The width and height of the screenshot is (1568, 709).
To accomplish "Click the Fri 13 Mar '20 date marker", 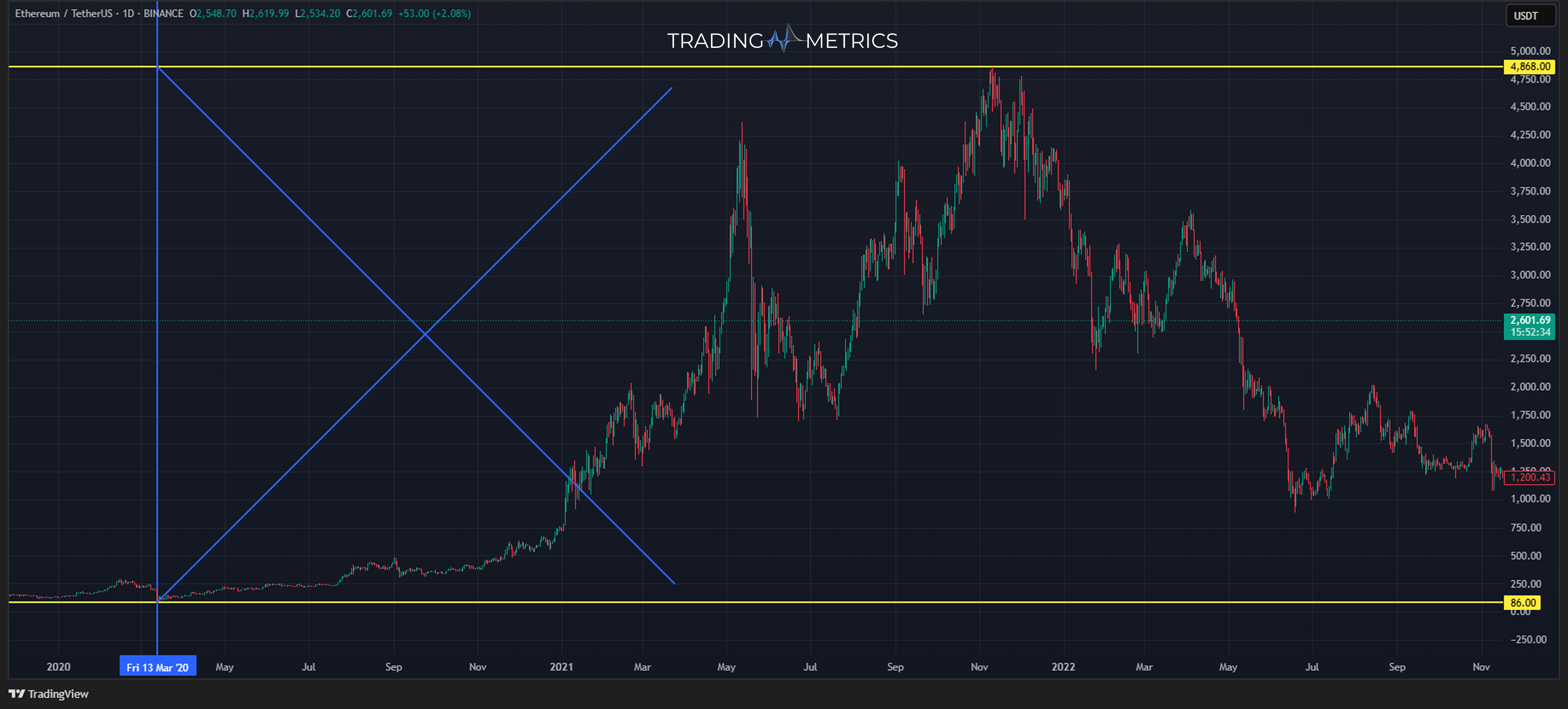I will coord(158,666).
